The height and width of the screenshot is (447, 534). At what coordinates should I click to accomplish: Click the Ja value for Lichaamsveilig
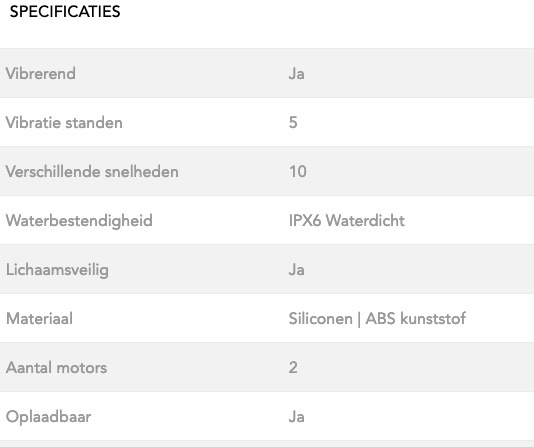tap(297, 270)
